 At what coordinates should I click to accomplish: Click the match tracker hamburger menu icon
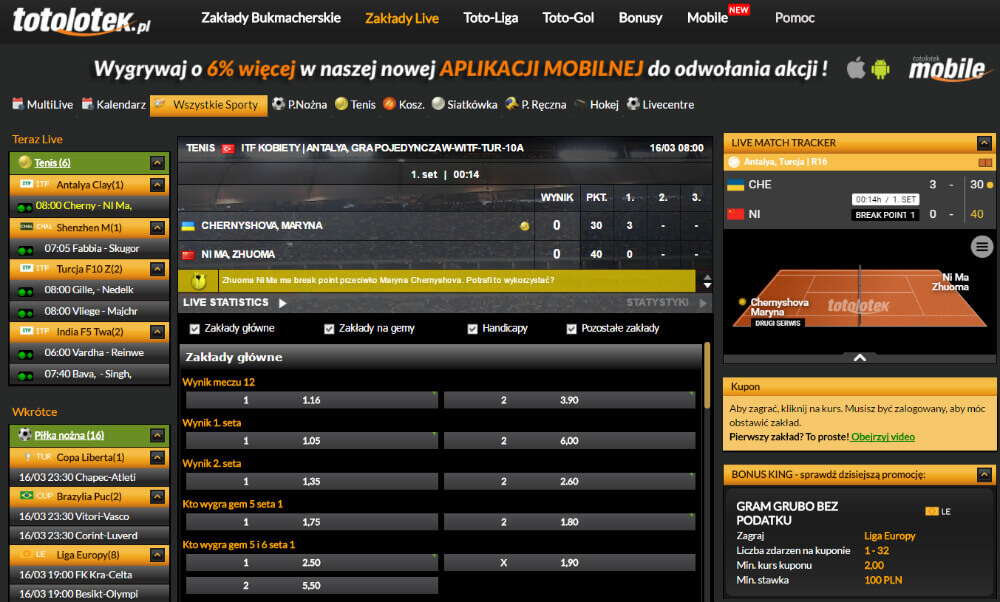click(x=982, y=246)
